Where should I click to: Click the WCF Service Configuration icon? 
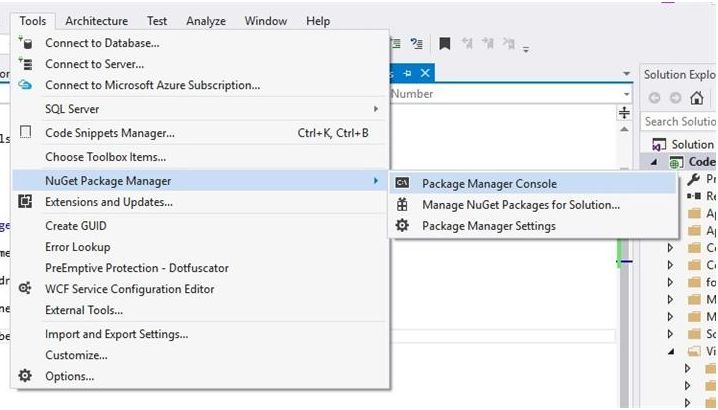(25, 288)
